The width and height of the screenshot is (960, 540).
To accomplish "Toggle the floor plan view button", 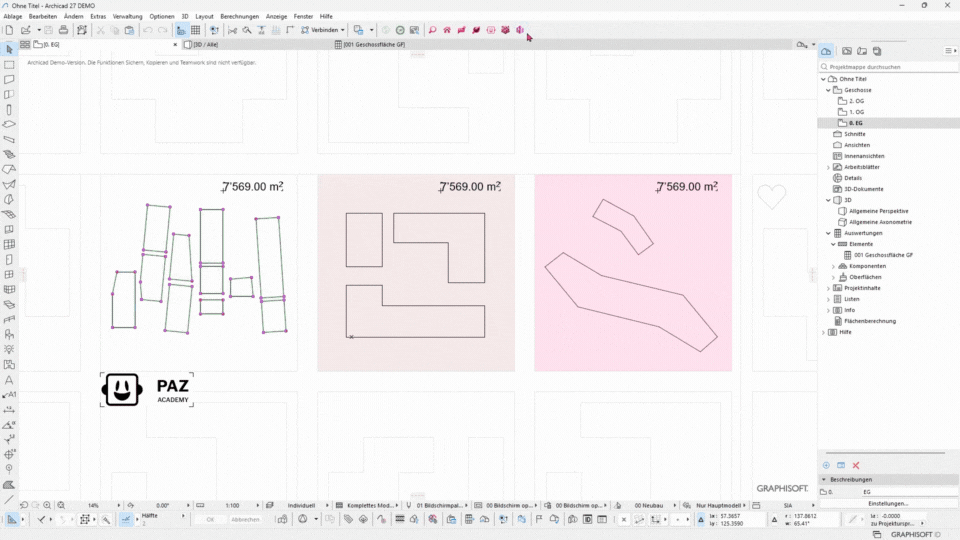I will (181, 30).
